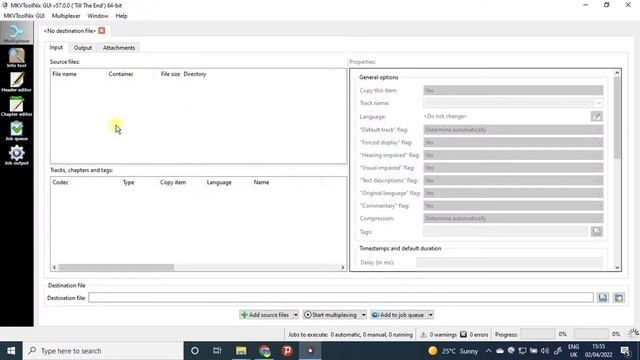
Task: Click the Codec column header
Action: (x=86, y=182)
